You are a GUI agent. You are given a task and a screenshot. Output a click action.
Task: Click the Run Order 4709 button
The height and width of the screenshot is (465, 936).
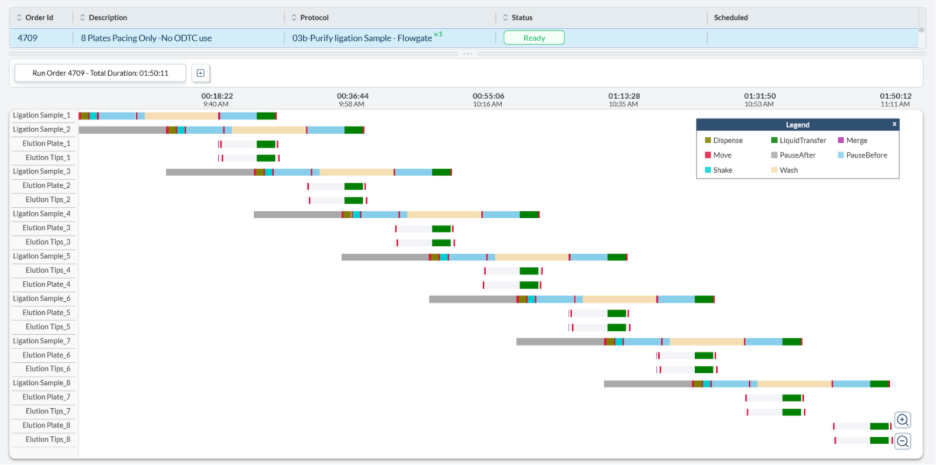100,73
